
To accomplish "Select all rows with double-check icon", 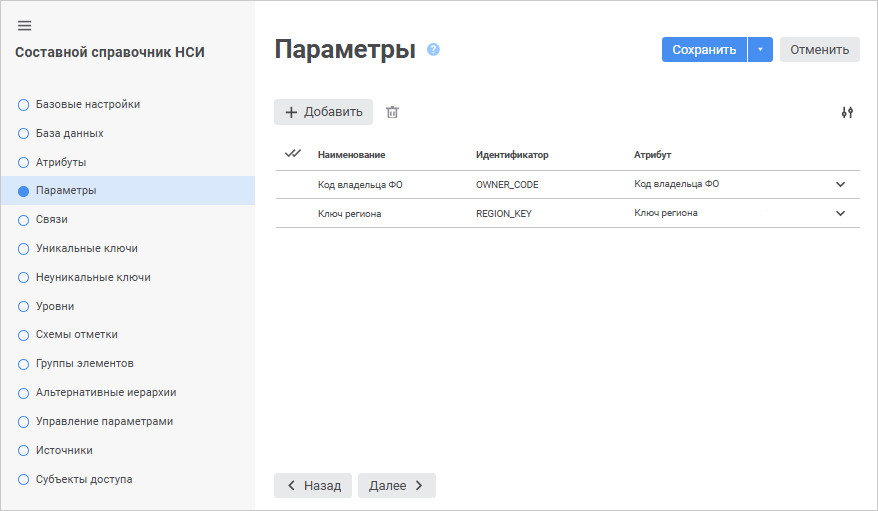I will (293, 153).
